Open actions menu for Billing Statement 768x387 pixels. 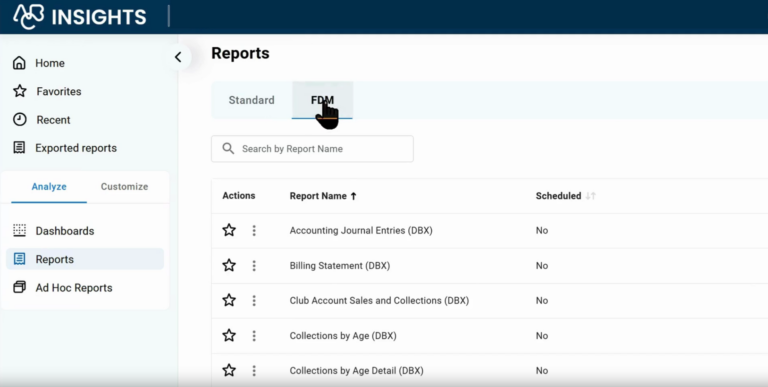click(254, 266)
